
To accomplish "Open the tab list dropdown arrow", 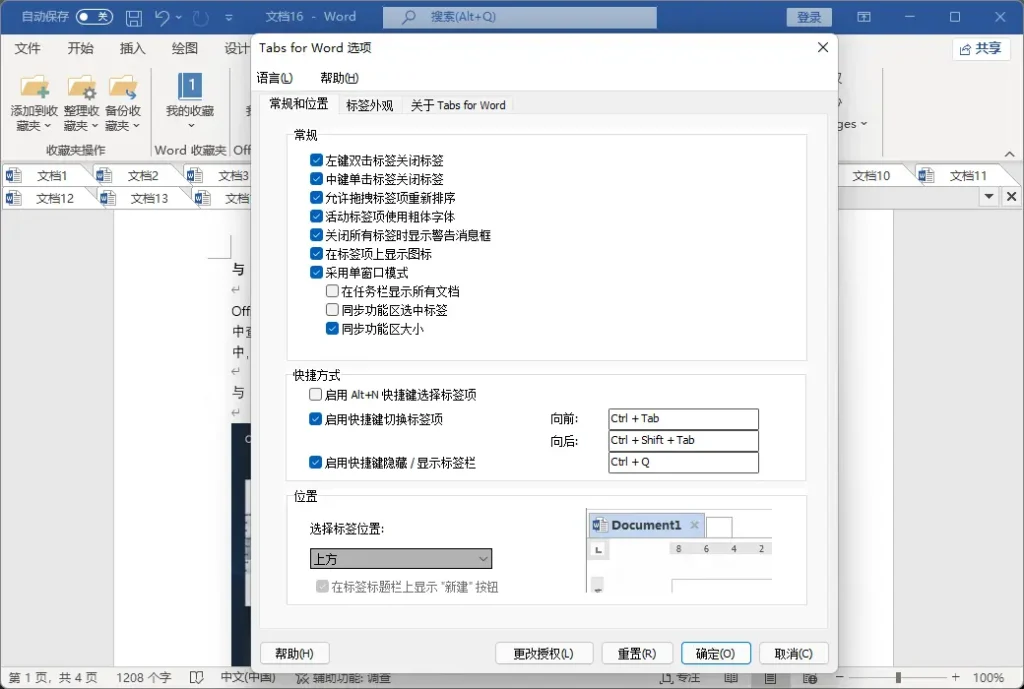I will (x=989, y=197).
